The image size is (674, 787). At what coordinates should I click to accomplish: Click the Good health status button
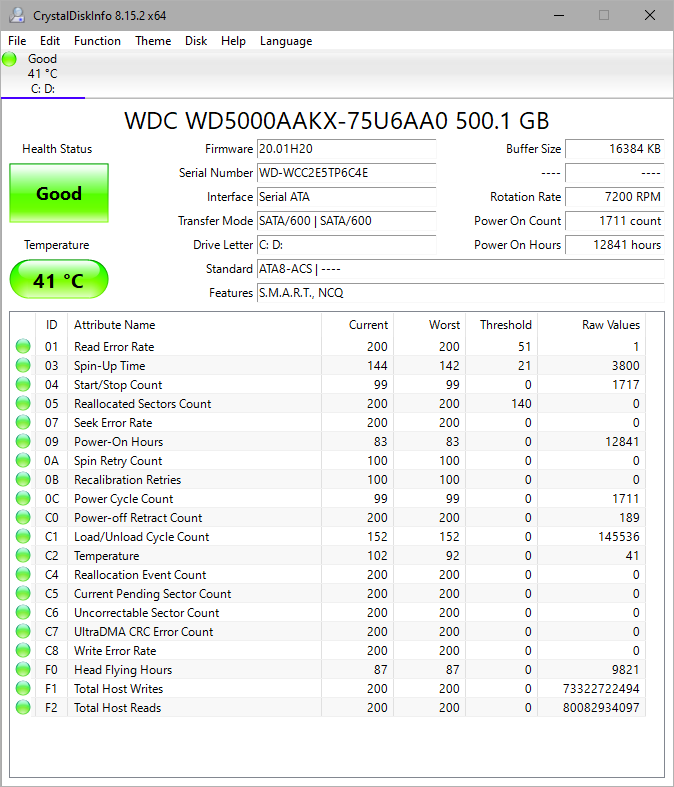(59, 193)
